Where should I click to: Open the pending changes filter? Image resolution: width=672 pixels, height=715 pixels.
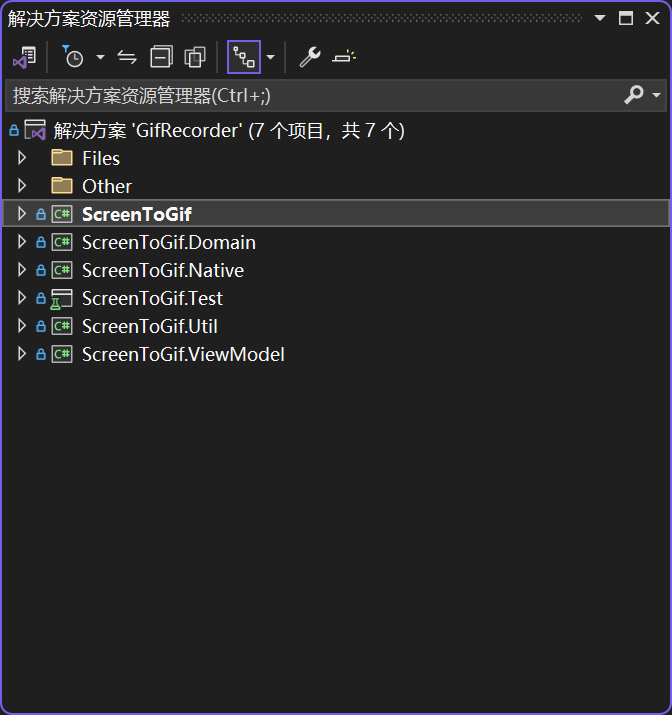tap(73, 57)
